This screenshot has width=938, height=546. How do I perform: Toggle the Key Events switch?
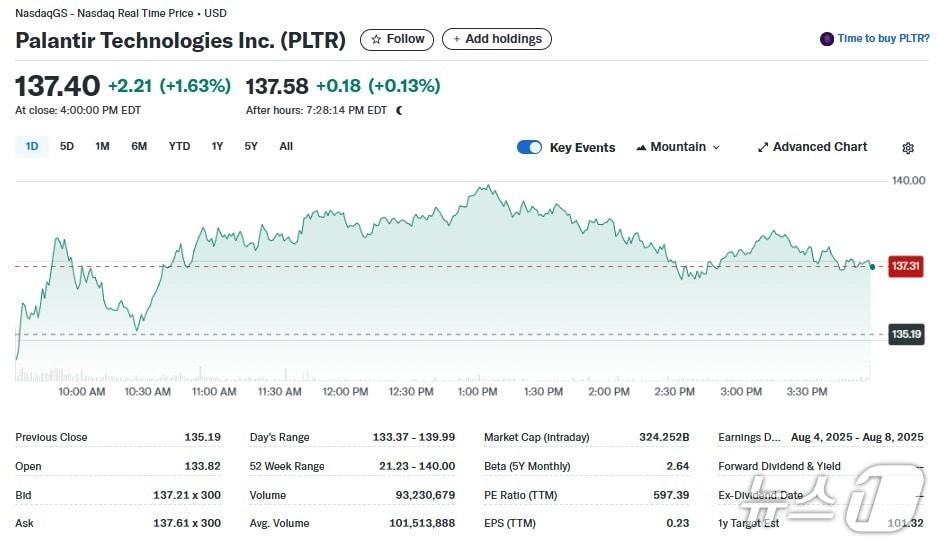[x=529, y=147]
